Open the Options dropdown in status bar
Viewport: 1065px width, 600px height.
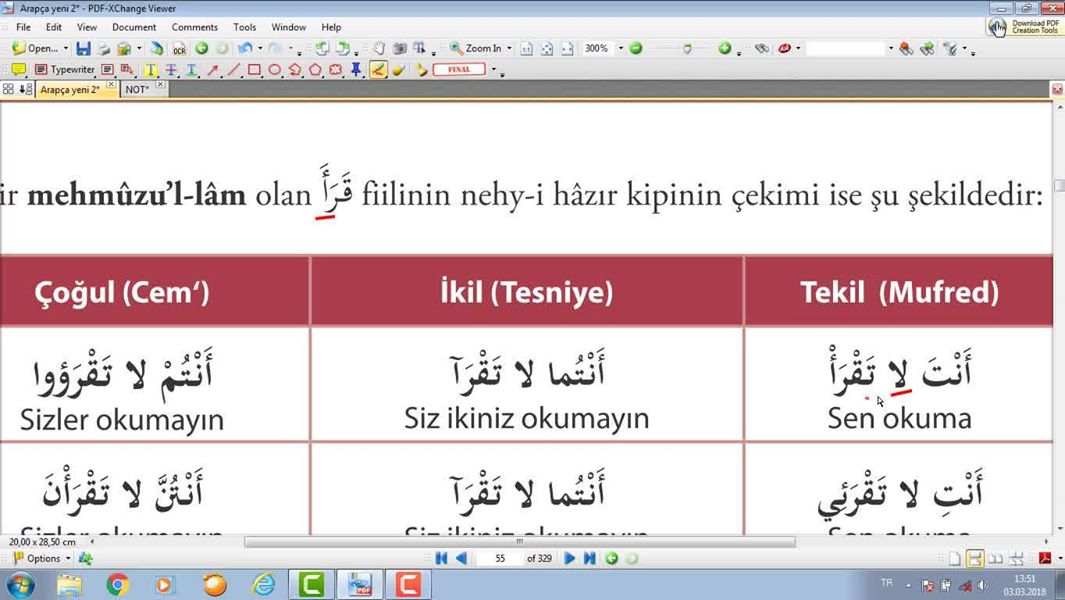(42, 559)
